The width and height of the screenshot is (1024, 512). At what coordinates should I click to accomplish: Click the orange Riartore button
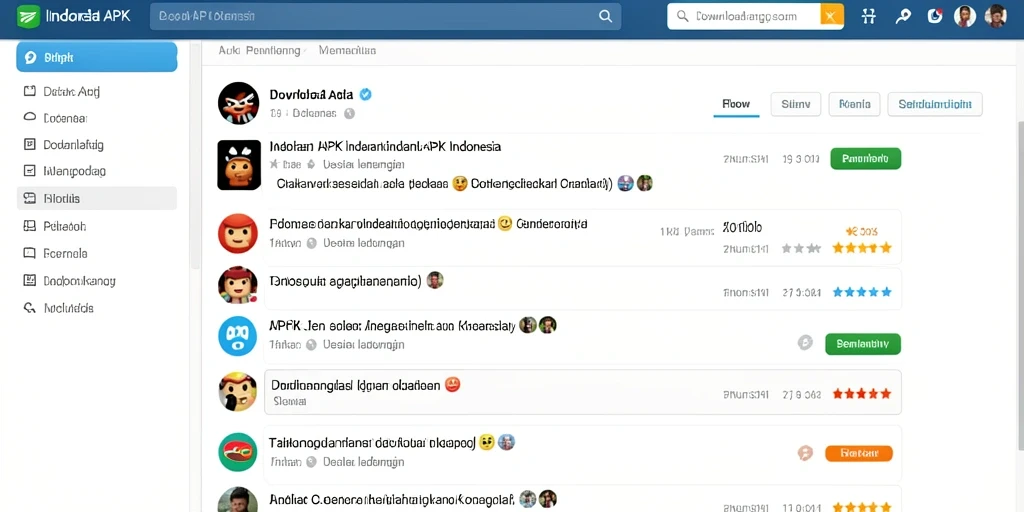coord(859,453)
